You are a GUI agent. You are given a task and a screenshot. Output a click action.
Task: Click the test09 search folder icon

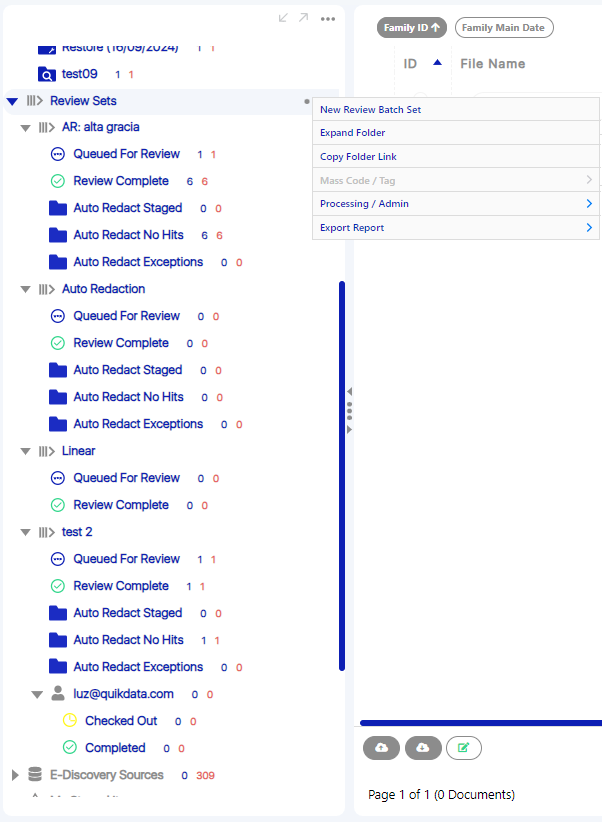(47, 74)
